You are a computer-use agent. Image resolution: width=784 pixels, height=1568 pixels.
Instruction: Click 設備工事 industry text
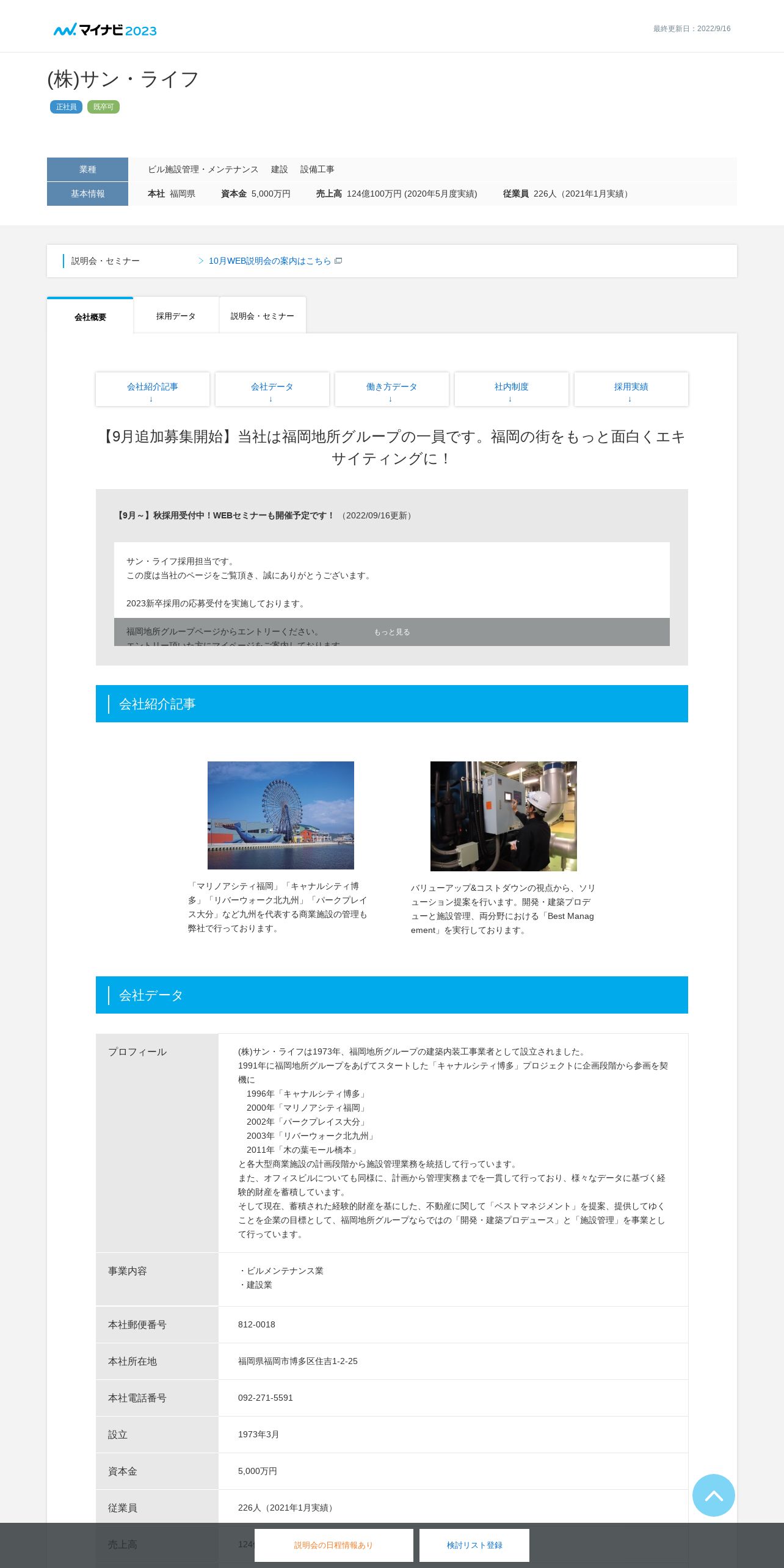pyautogui.click(x=318, y=169)
